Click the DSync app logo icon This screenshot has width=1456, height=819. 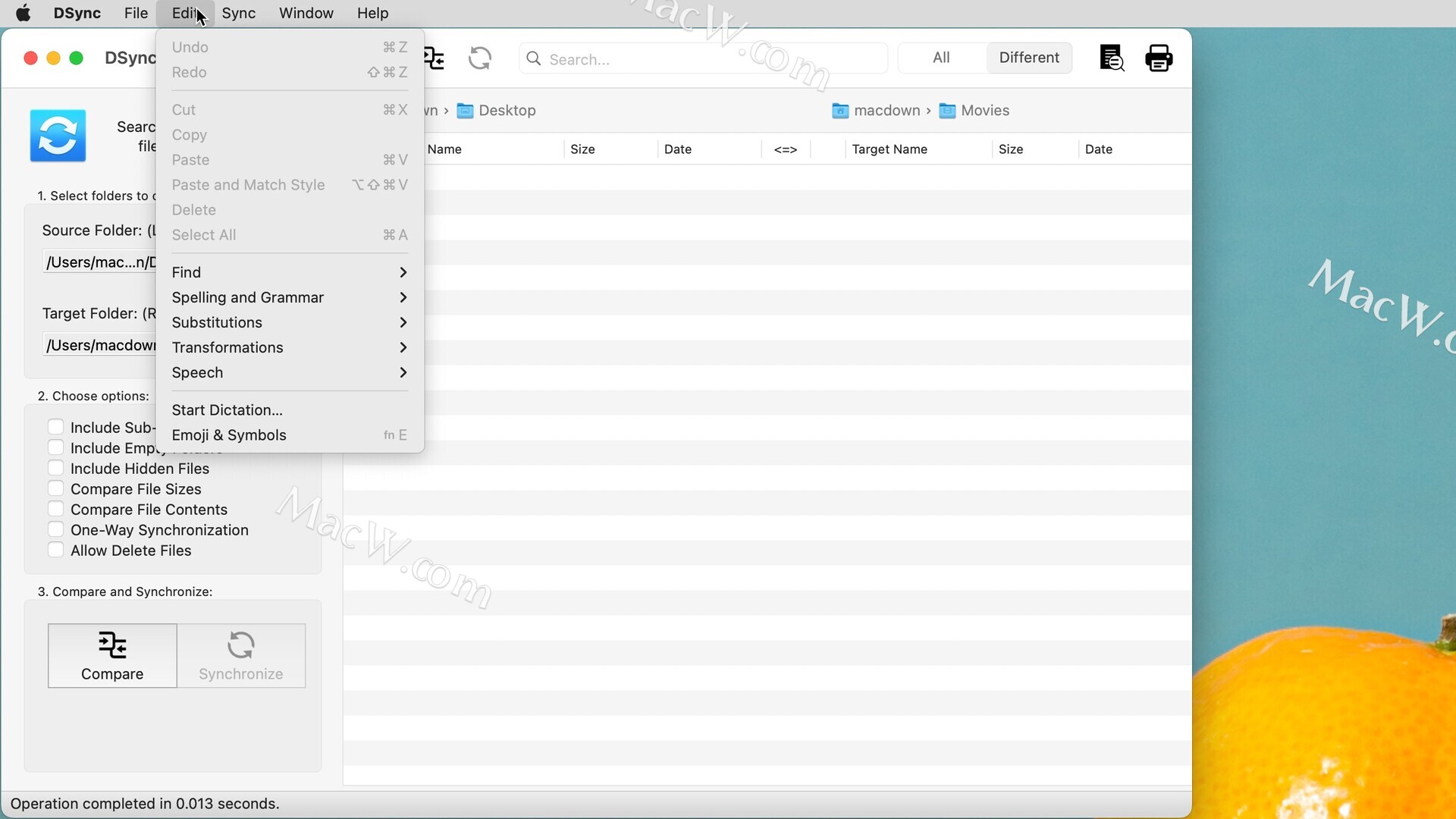(58, 136)
